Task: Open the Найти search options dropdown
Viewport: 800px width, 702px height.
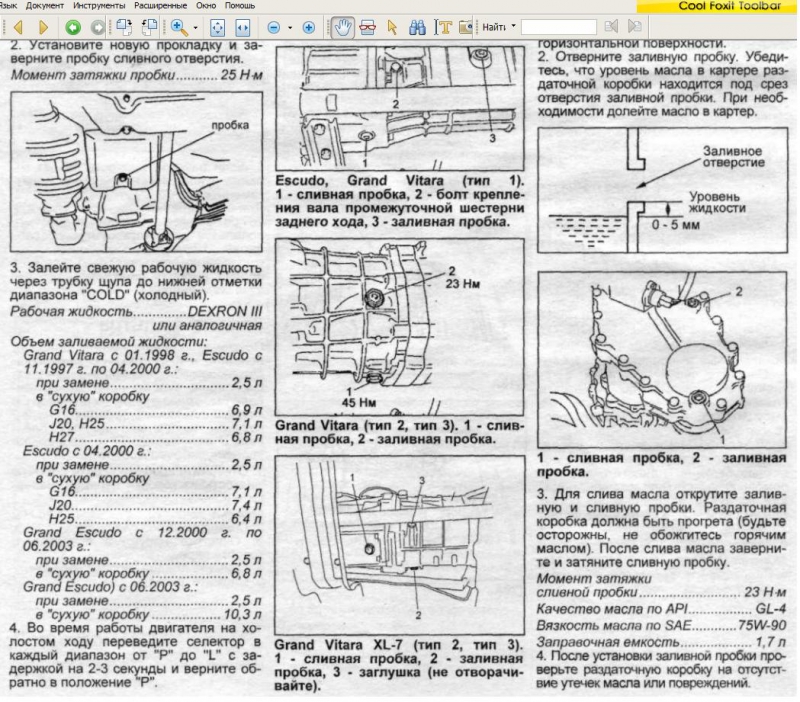Action: tap(514, 26)
